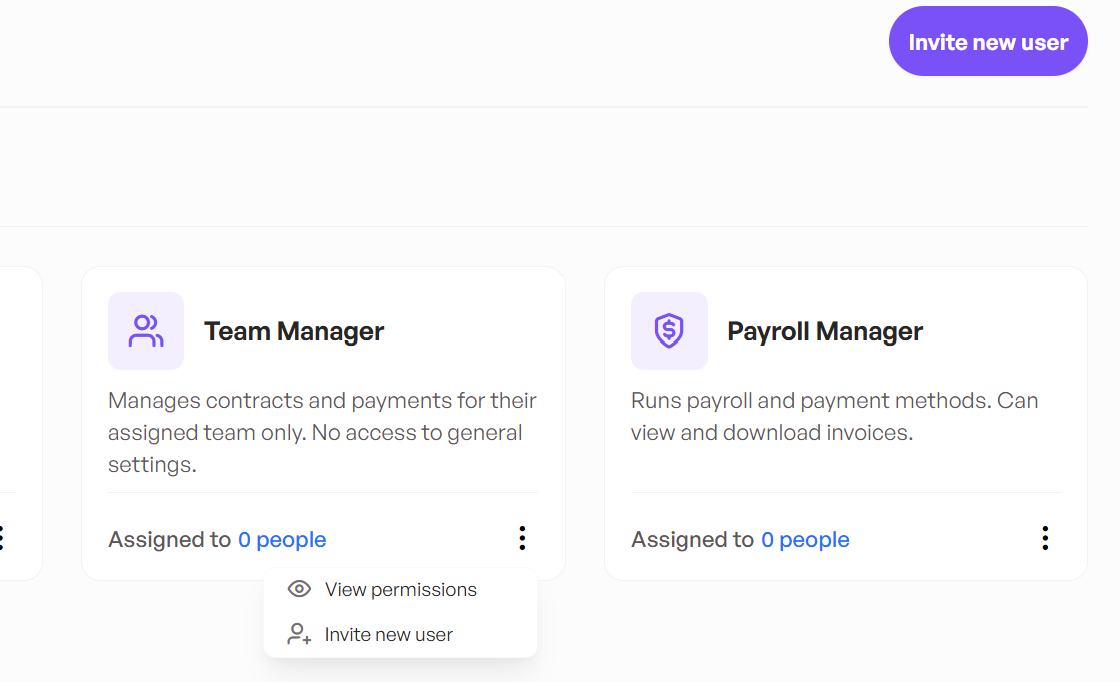Choose Invite new user in the popup menu
The image size is (1120, 682).
pos(400,634)
